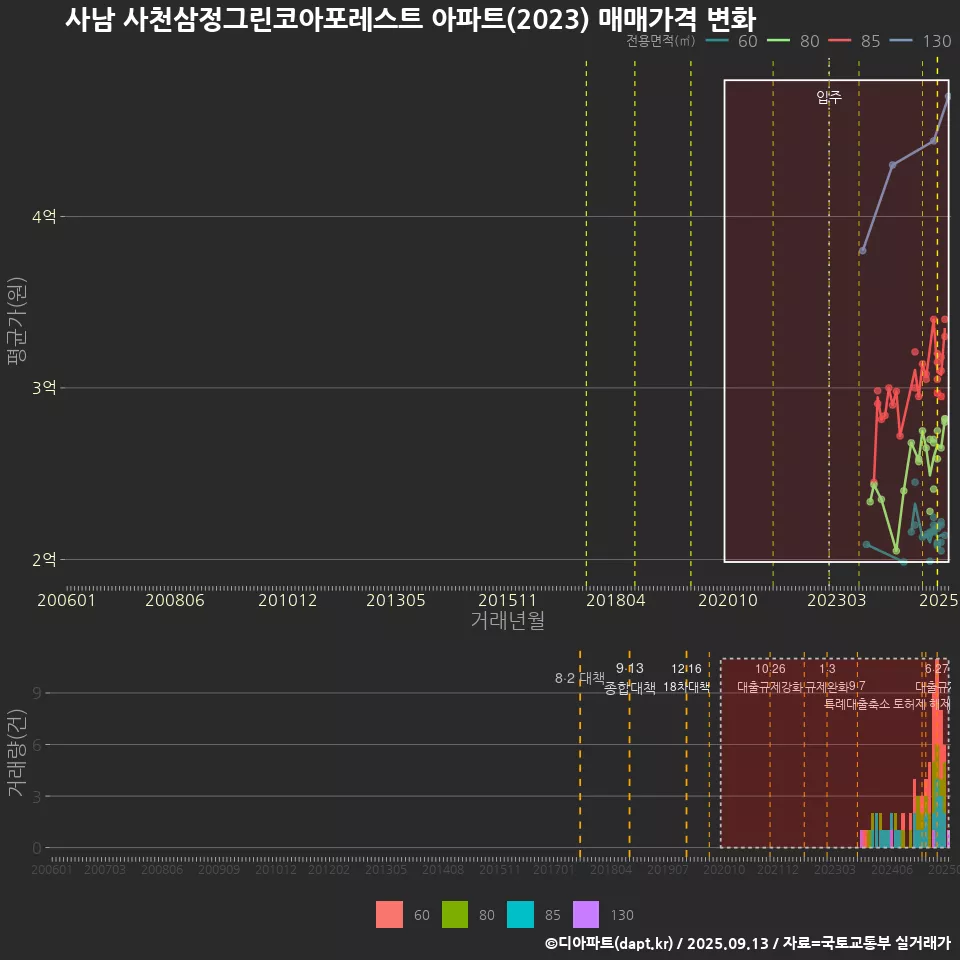This screenshot has width=960, height=960.
Task: Click '202010' on the price chart x-axis
Action: point(728,600)
